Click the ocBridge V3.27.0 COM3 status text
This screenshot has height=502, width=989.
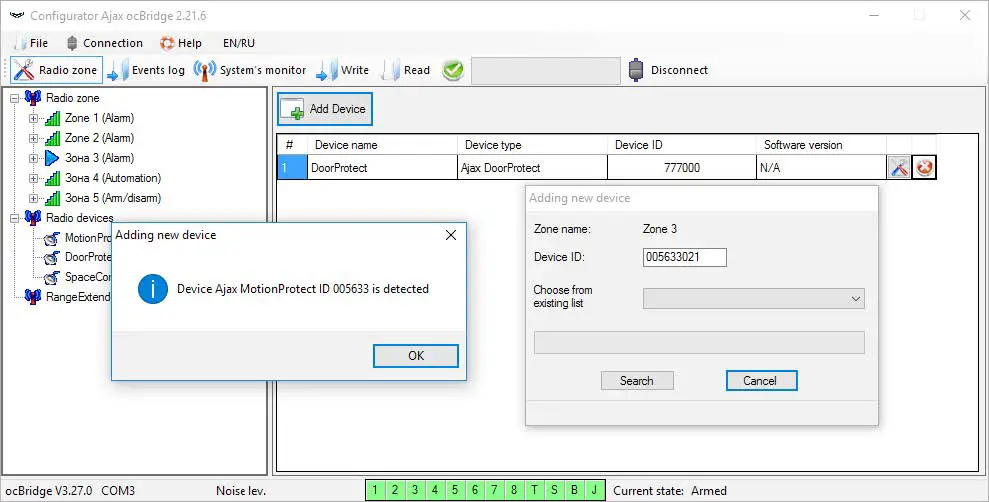pos(69,491)
